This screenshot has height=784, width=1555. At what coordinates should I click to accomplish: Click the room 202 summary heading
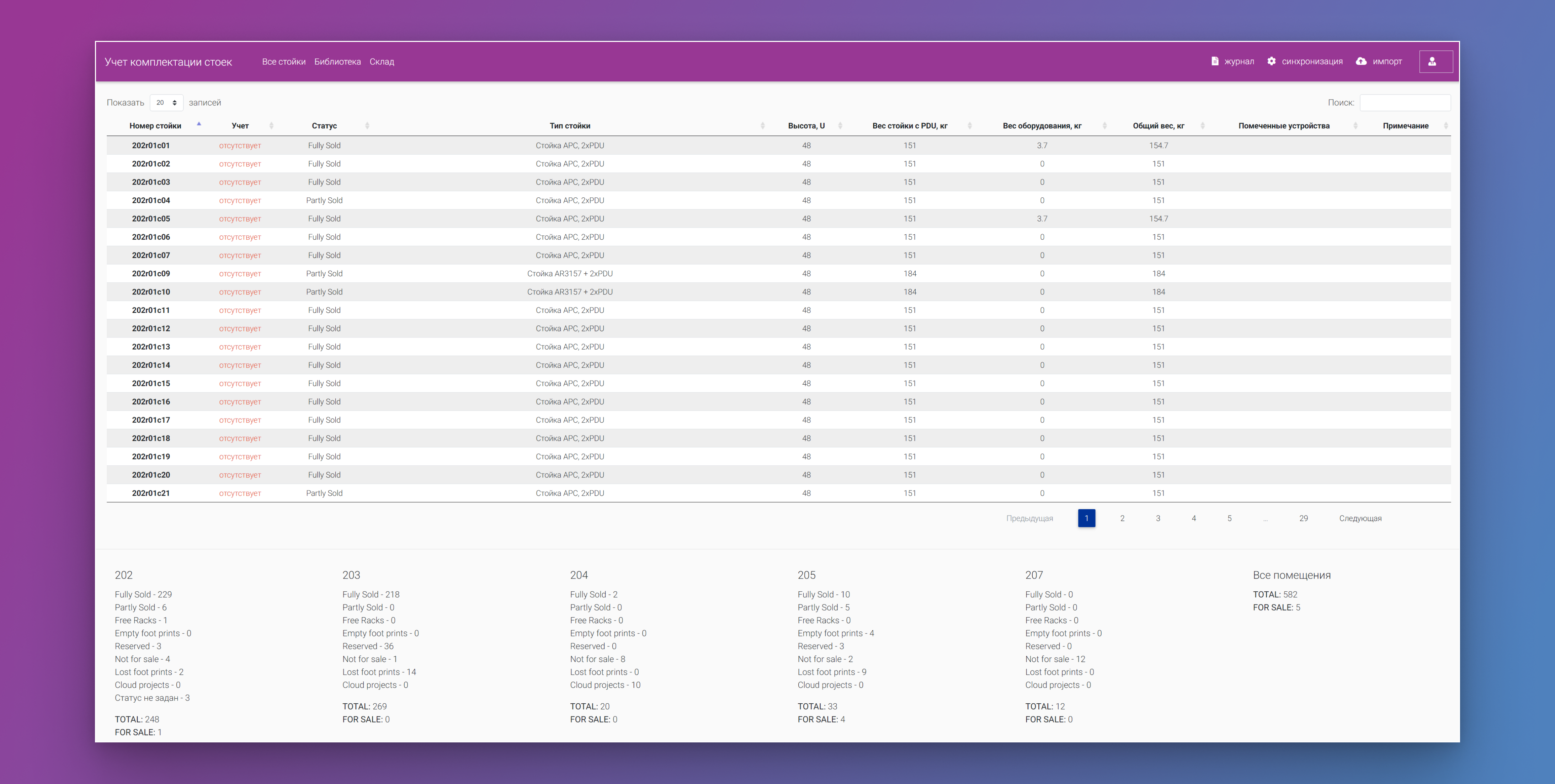tap(124, 575)
